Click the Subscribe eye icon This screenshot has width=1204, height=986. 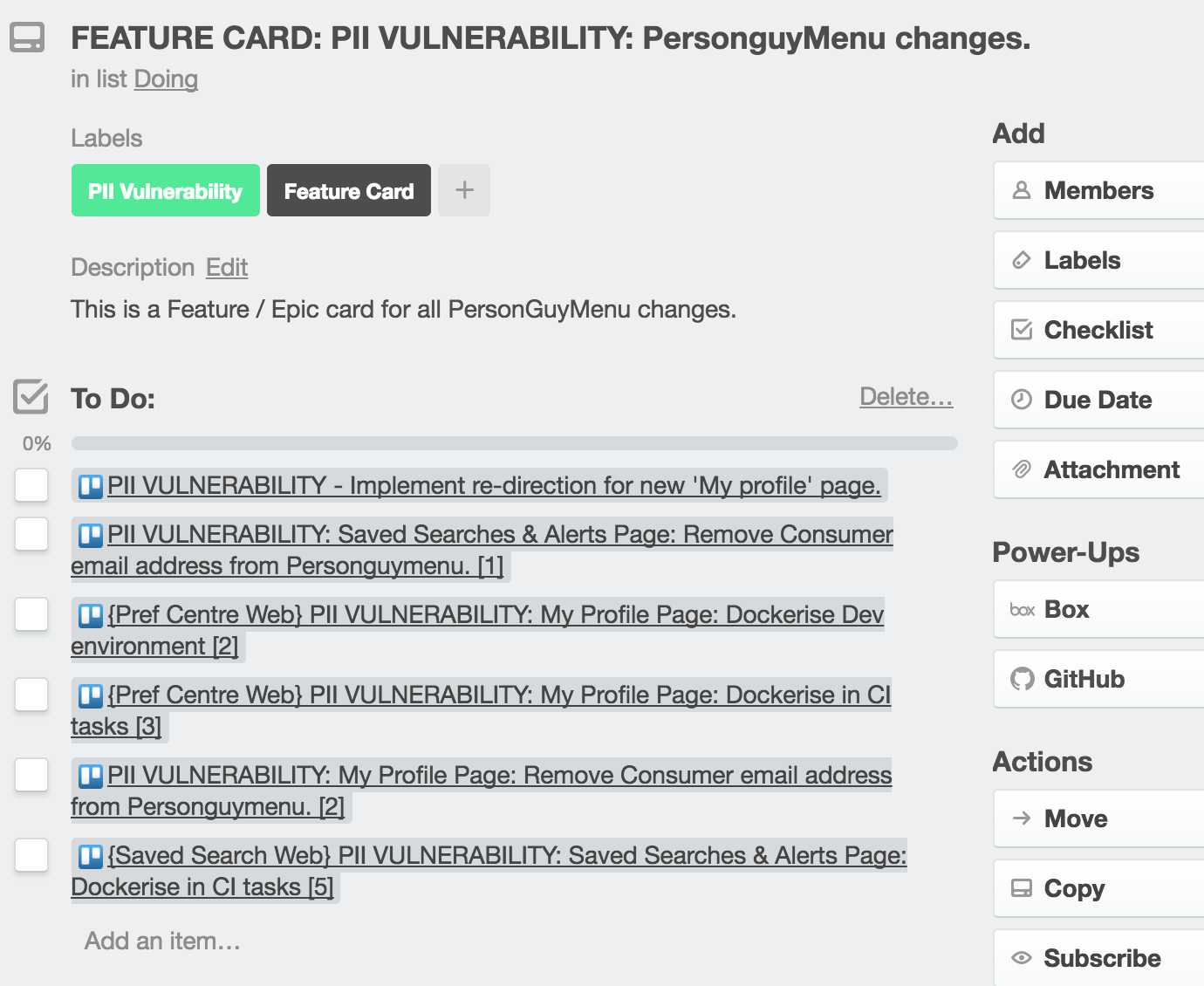coord(1021,958)
